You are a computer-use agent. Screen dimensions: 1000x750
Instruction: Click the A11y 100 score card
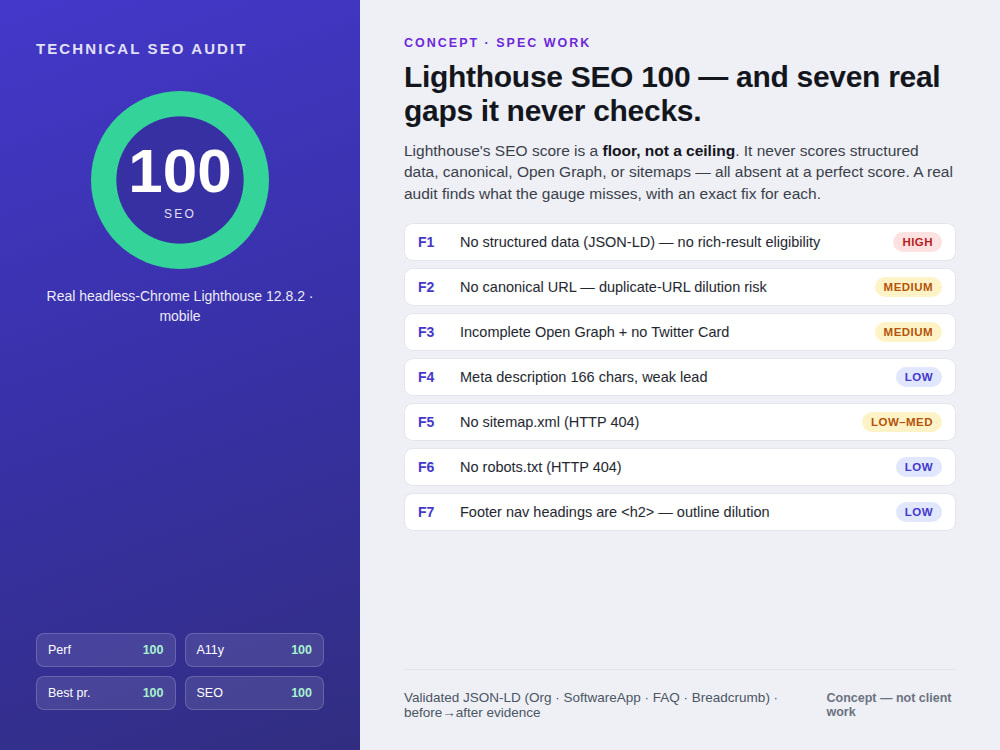(254, 650)
